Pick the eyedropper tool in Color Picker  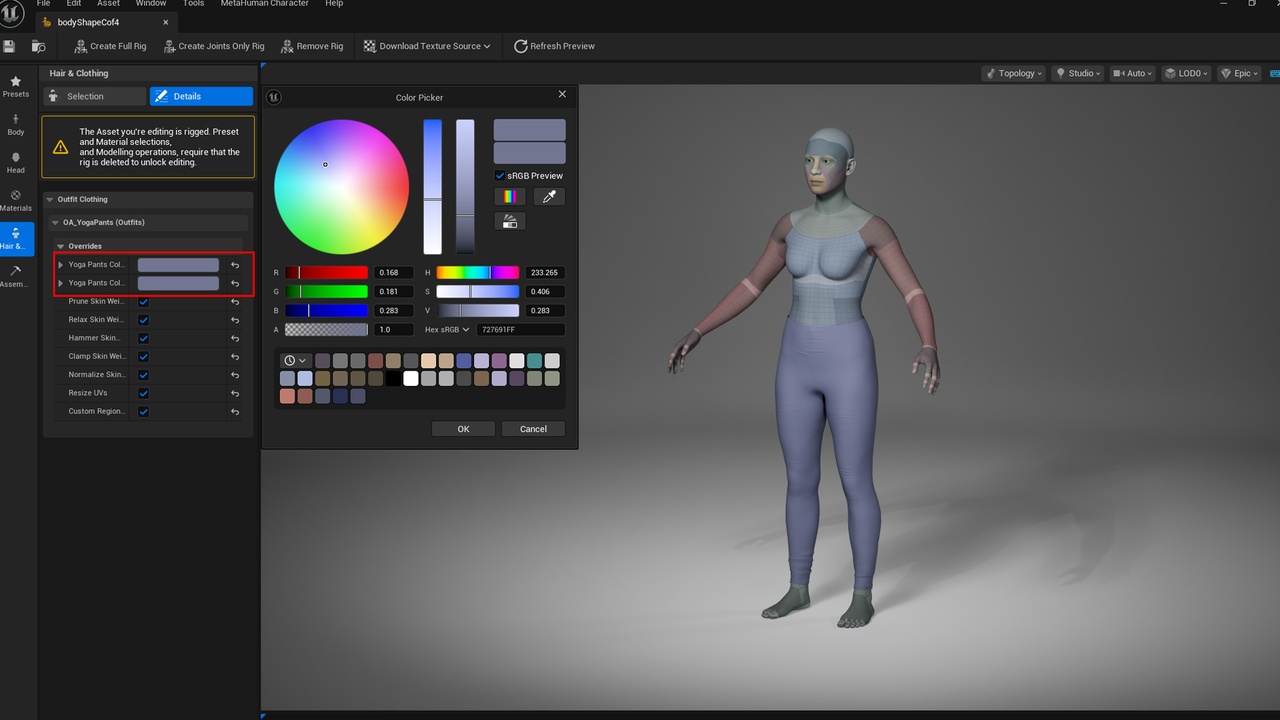[x=549, y=197]
